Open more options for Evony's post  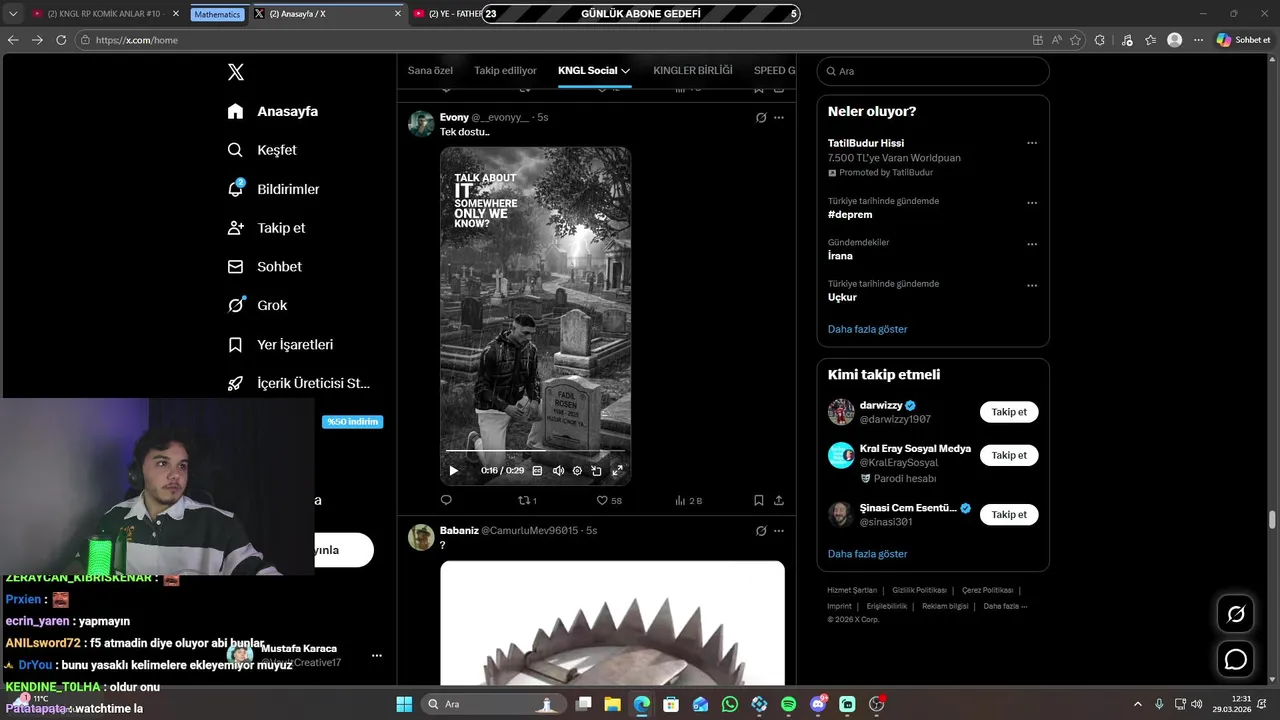pos(779,117)
